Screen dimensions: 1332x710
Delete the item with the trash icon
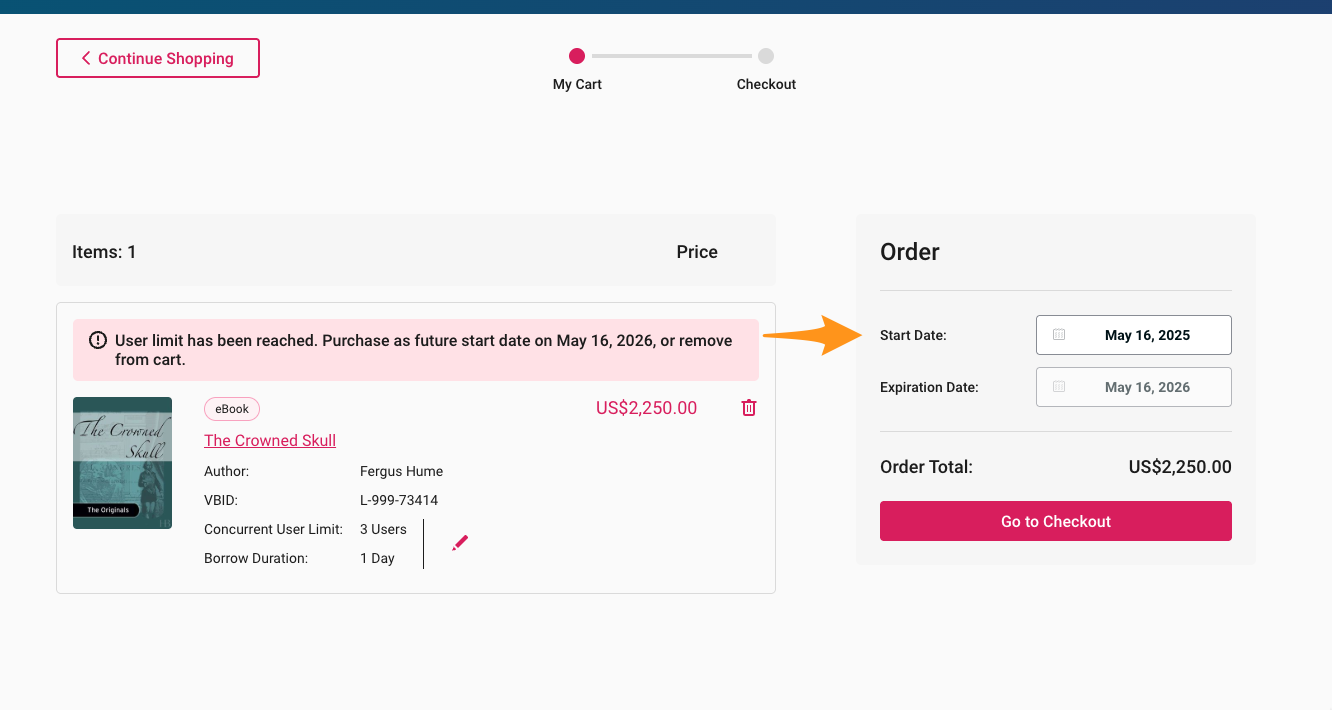pos(749,408)
